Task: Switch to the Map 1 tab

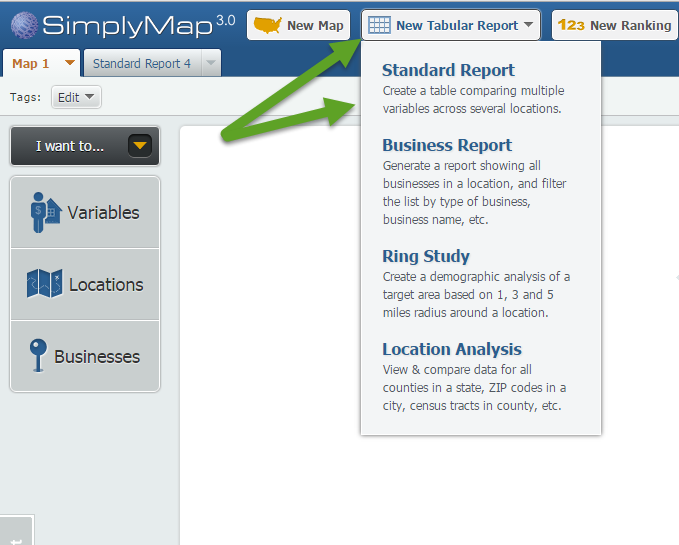Action: coord(30,63)
